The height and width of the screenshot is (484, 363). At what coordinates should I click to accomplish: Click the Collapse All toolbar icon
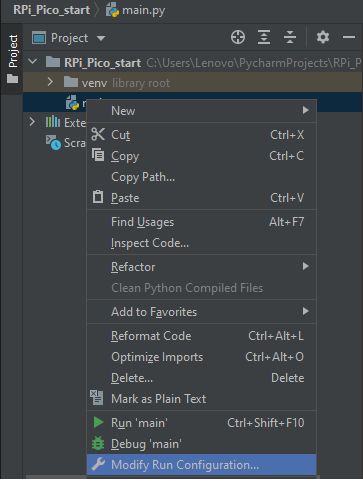pyautogui.click(x=290, y=37)
